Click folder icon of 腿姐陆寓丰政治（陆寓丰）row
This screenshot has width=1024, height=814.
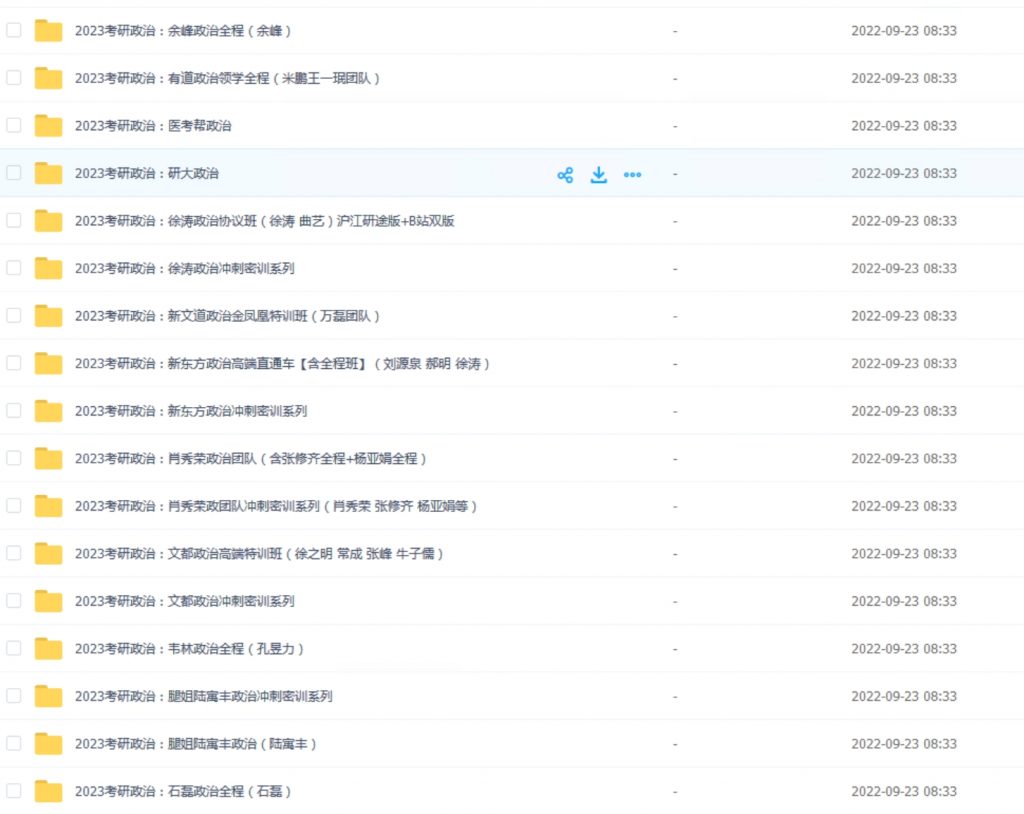[x=48, y=744]
